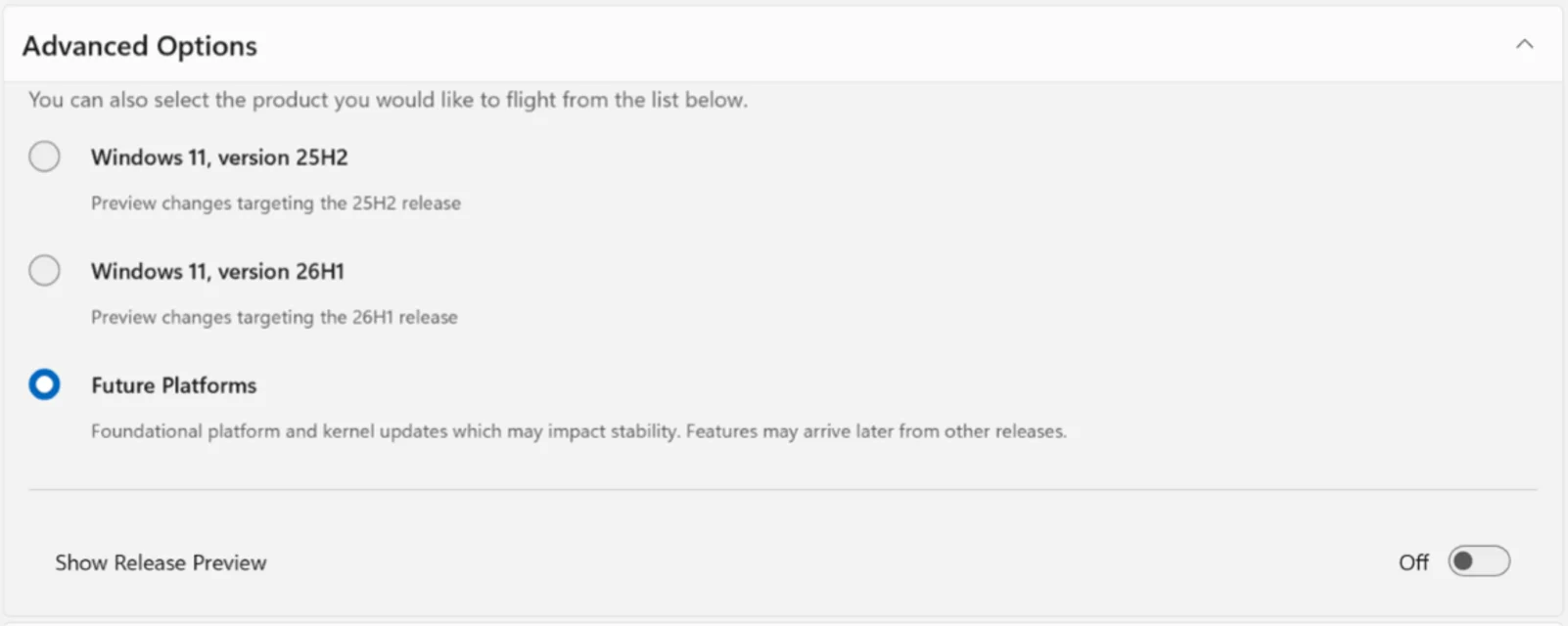Click the "Windows 11, version 25H2" label

click(219, 157)
